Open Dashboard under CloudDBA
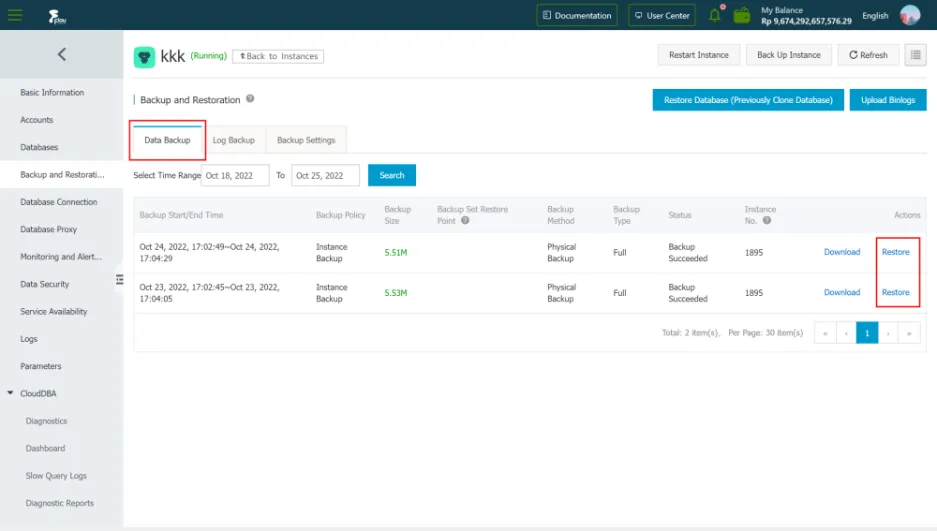Viewport: 937px width, 531px height. point(45,449)
